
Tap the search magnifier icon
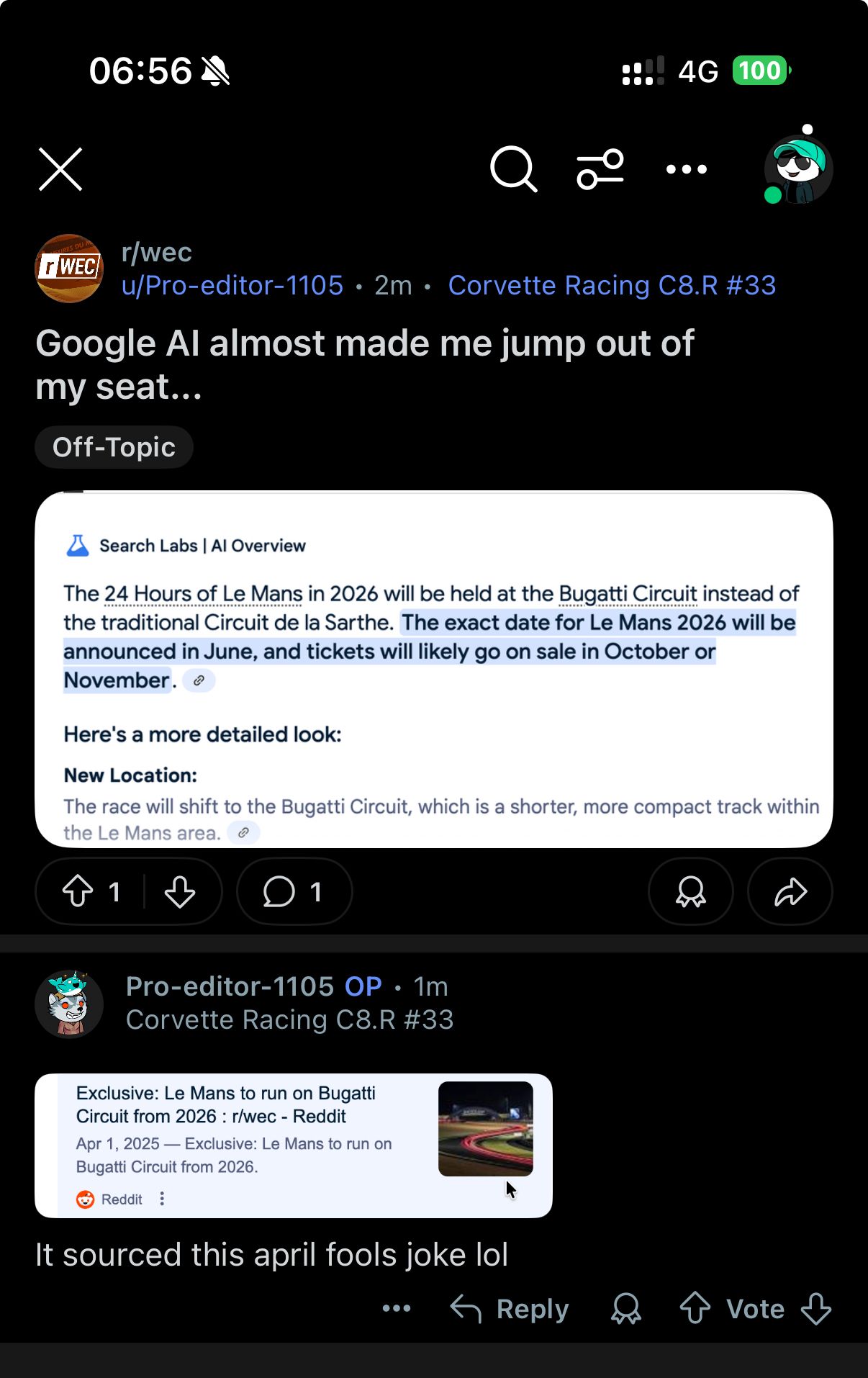pos(513,169)
